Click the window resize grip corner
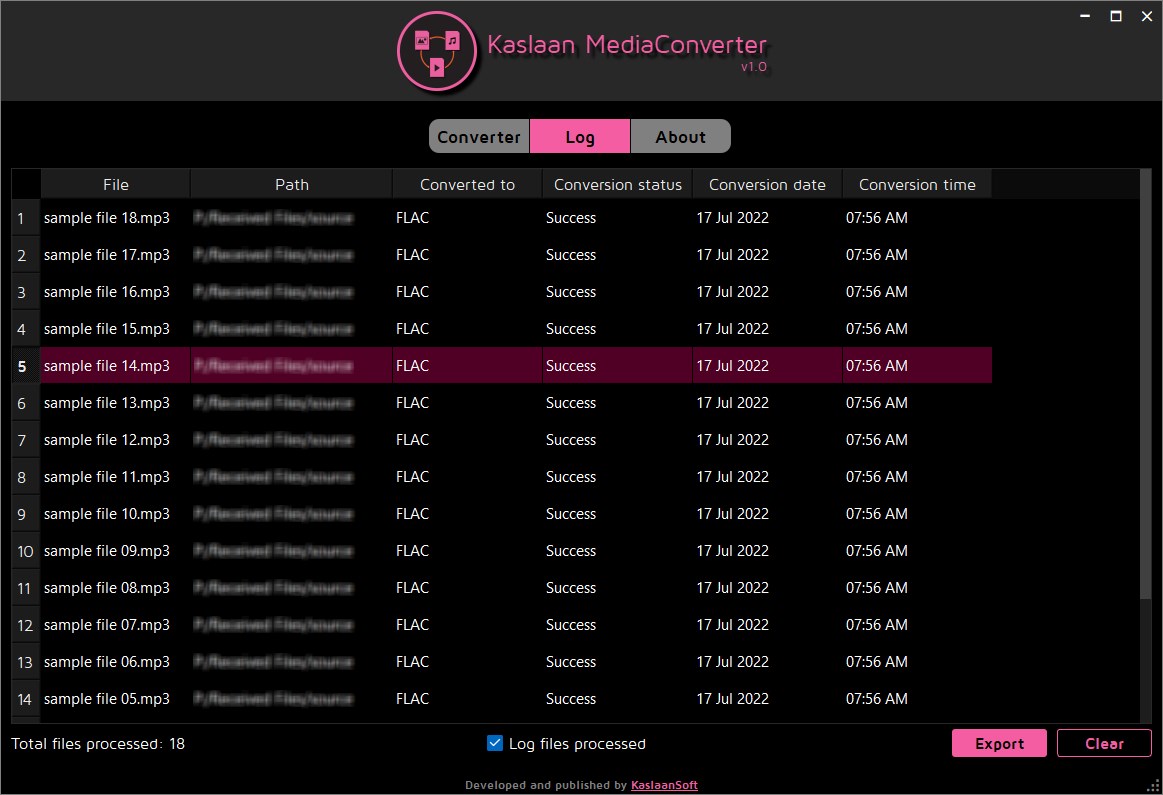Screen dimensions: 1163x795 (x=1153, y=786)
